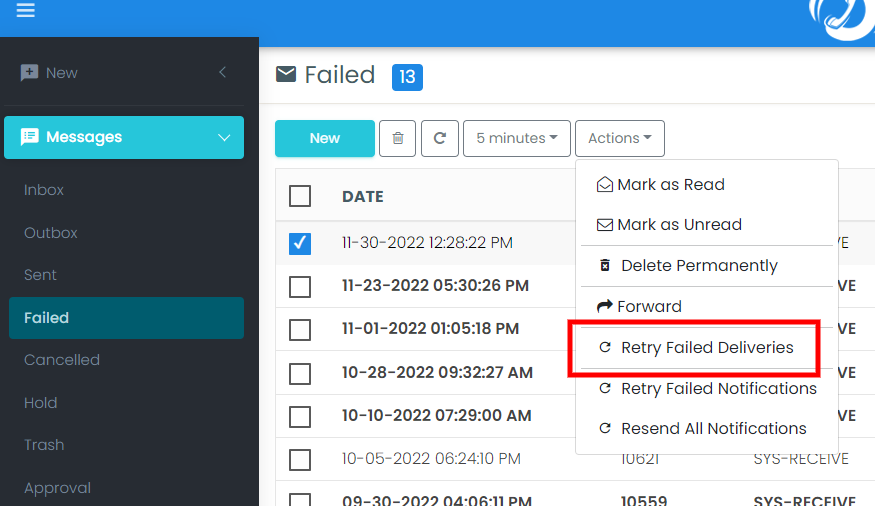
Task: Check the 11-23-2022 05:30:26 PM message
Action: pyautogui.click(x=300, y=287)
